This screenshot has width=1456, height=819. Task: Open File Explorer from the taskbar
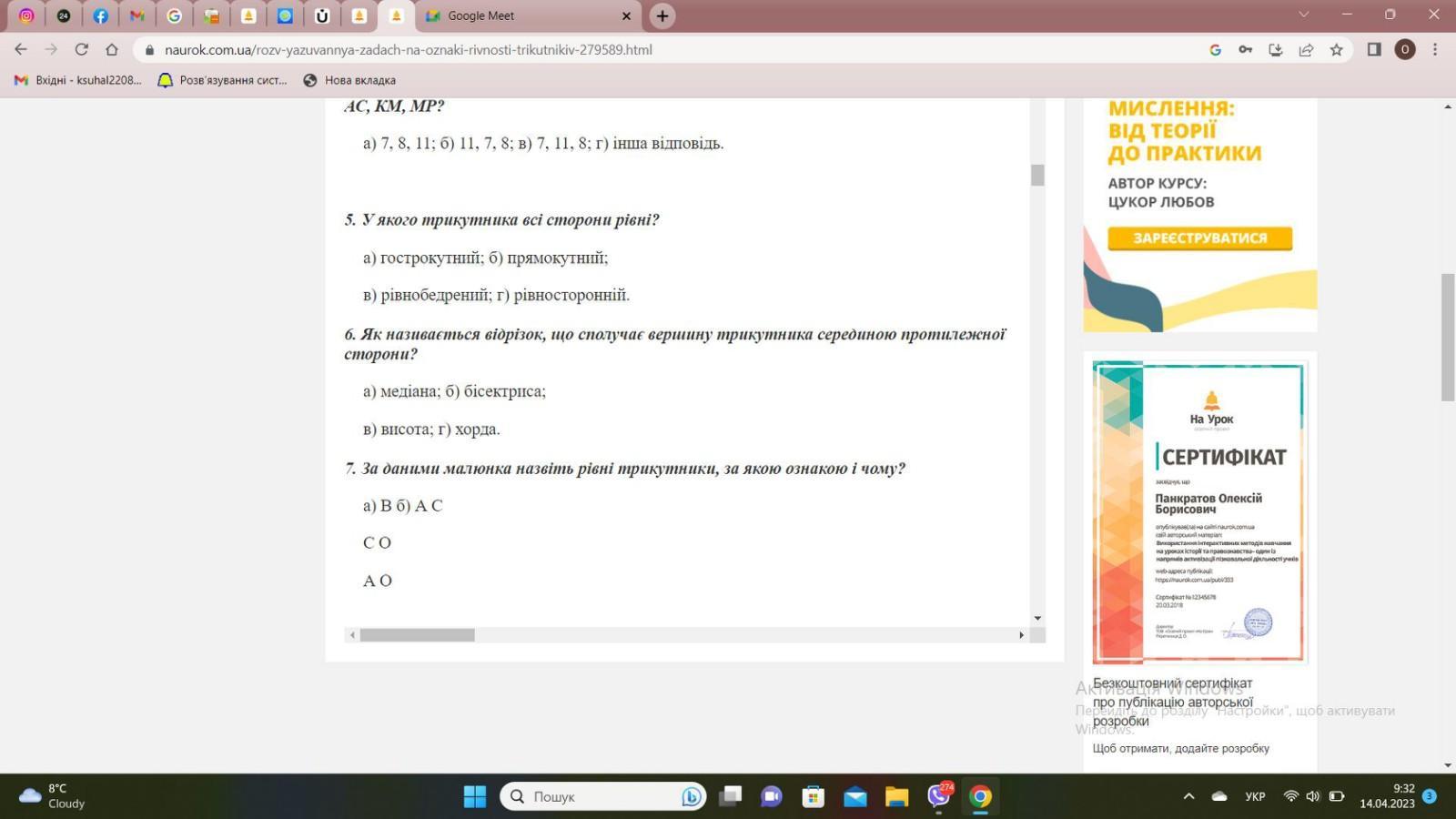[897, 796]
